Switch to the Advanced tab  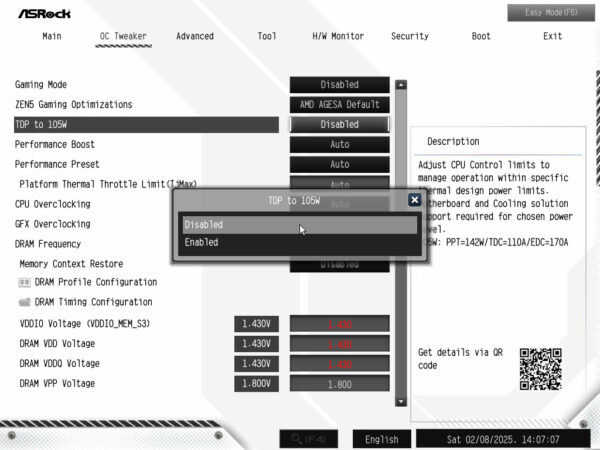click(x=195, y=36)
